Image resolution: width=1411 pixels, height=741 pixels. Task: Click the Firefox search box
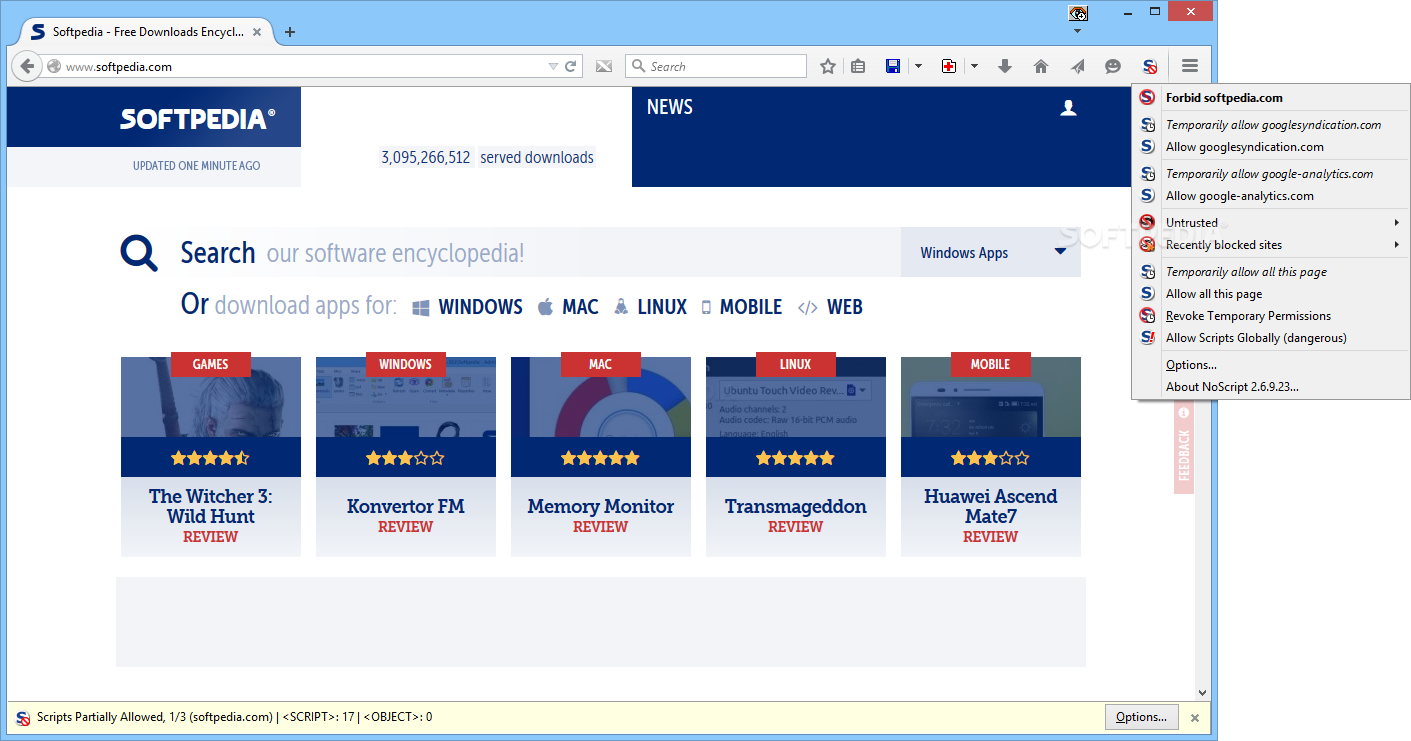coord(716,66)
